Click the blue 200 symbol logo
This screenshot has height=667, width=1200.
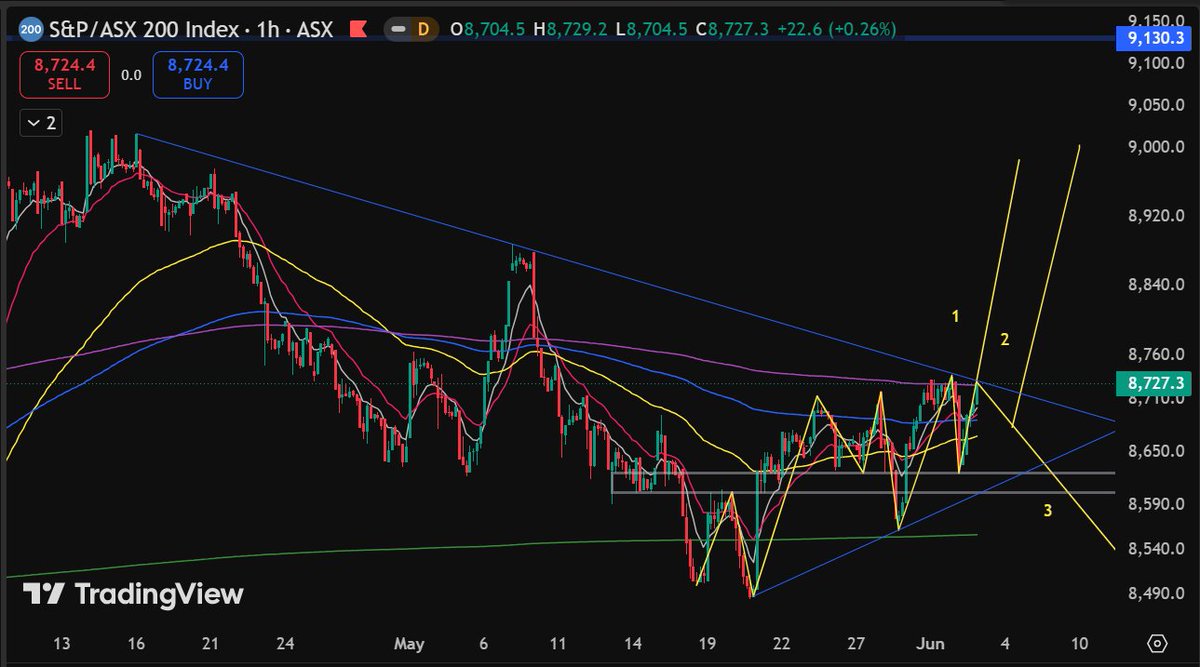pyautogui.click(x=29, y=29)
